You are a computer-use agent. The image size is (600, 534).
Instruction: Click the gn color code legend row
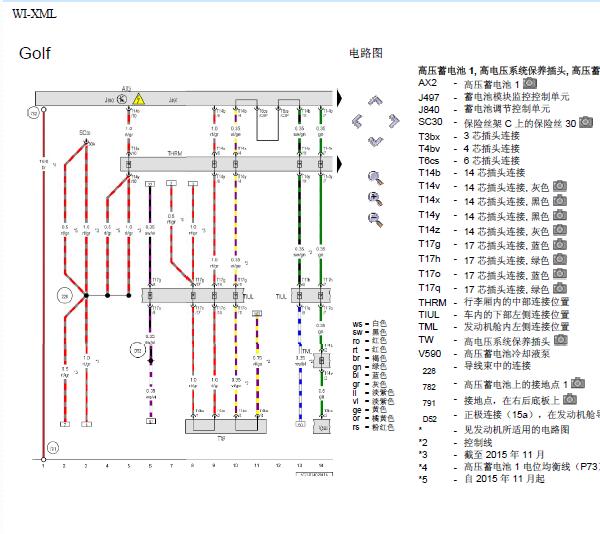[x=369, y=366]
